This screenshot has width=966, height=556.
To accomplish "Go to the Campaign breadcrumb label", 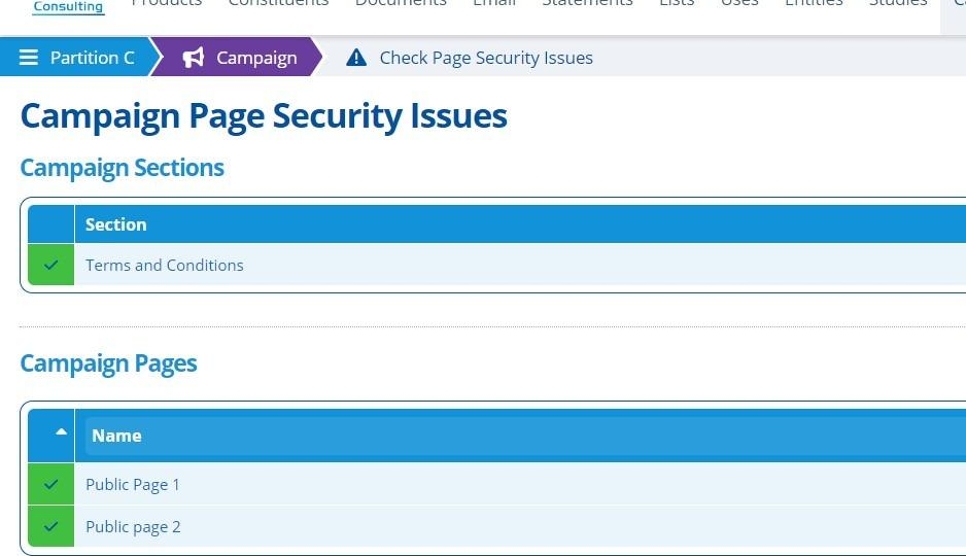I will pos(257,58).
